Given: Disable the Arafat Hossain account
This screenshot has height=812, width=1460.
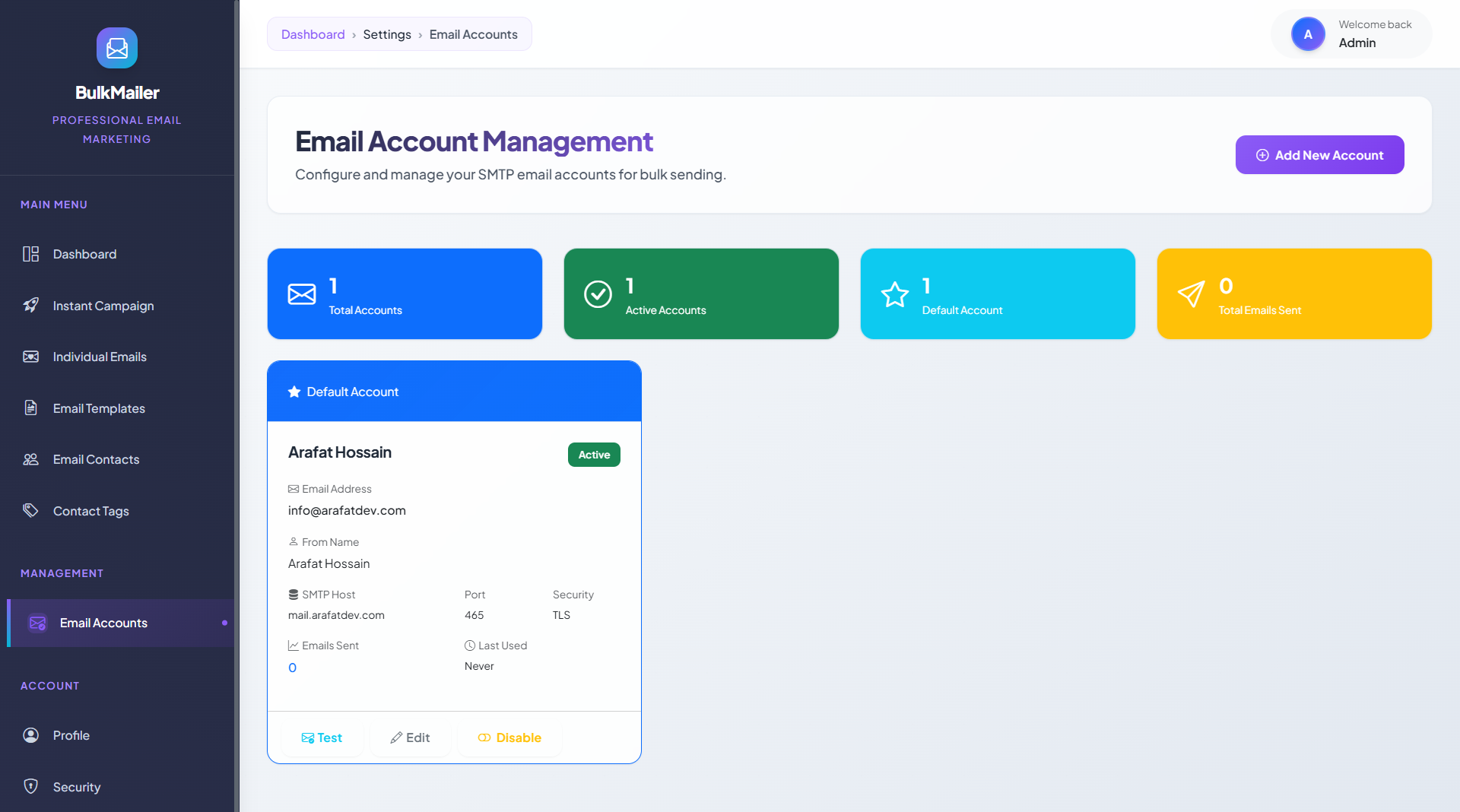Looking at the screenshot, I should (509, 737).
